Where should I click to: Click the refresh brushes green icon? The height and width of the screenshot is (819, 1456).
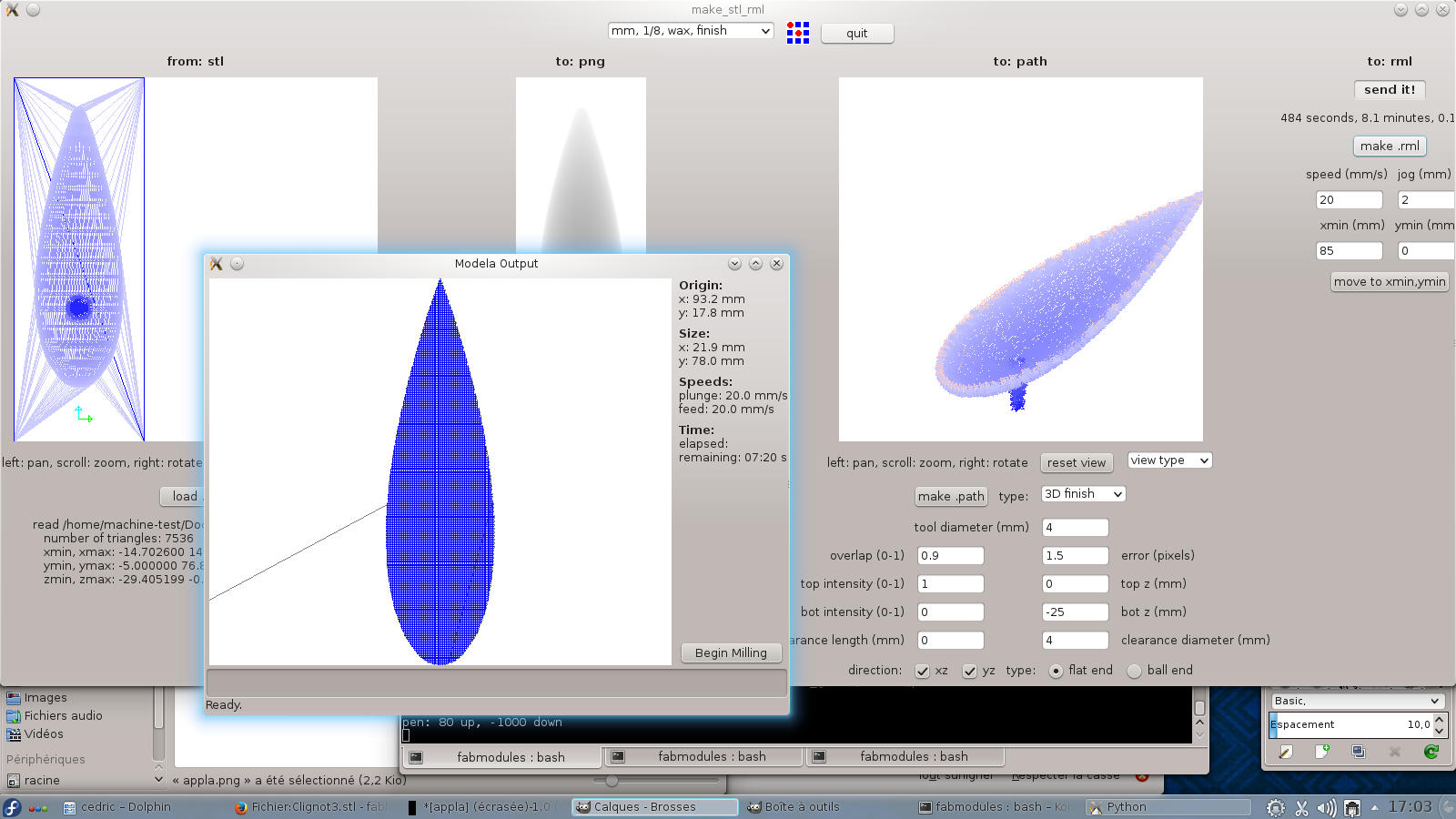click(x=1431, y=752)
